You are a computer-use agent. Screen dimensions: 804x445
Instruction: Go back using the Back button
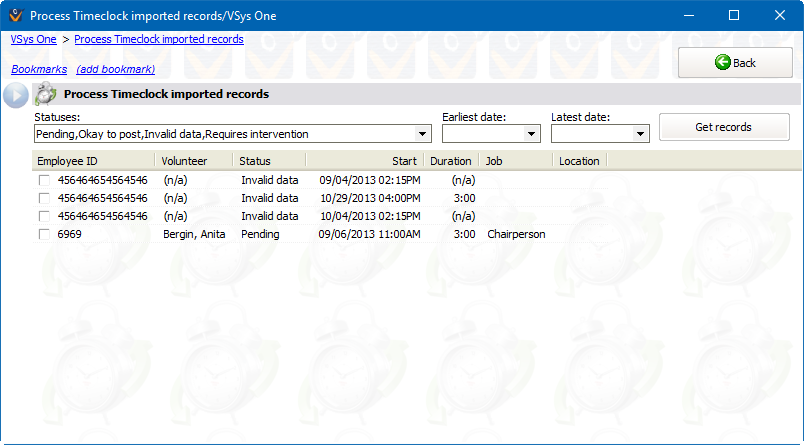(x=734, y=63)
